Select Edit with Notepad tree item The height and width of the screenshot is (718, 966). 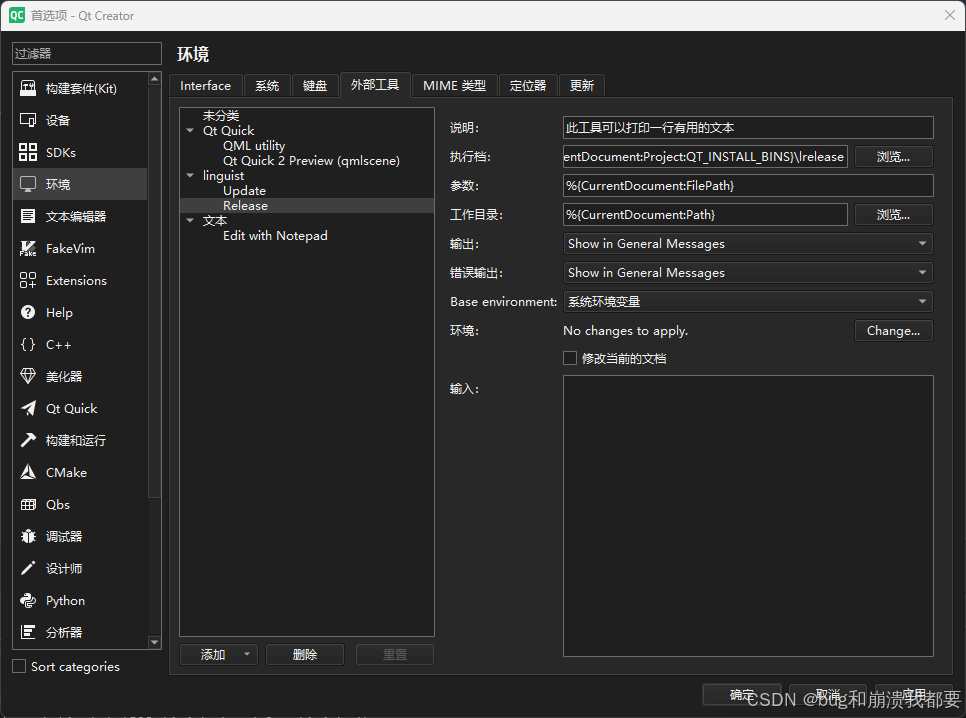click(x=275, y=235)
